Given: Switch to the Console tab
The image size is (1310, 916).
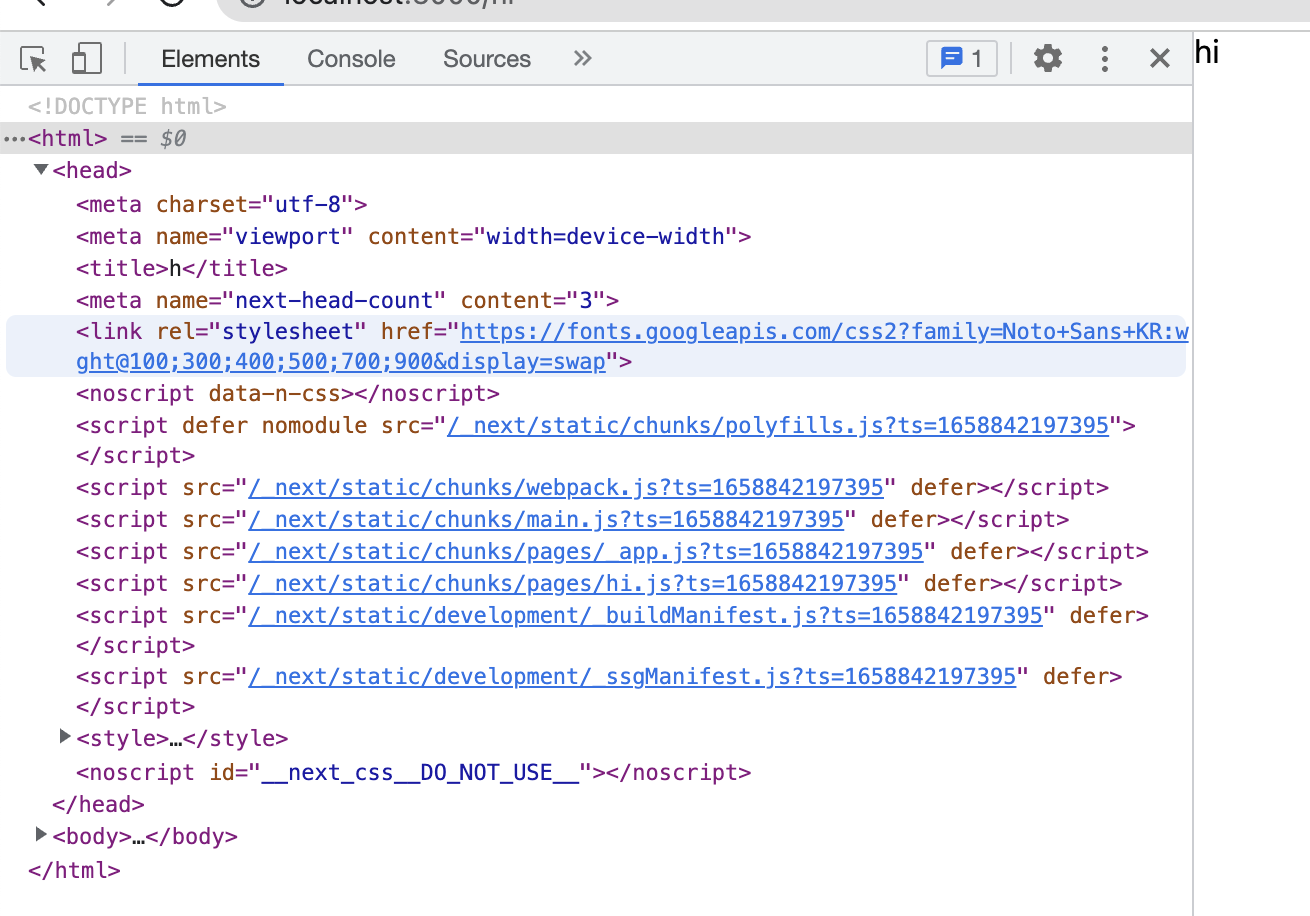Looking at the screenshot, I should (351, 59).
